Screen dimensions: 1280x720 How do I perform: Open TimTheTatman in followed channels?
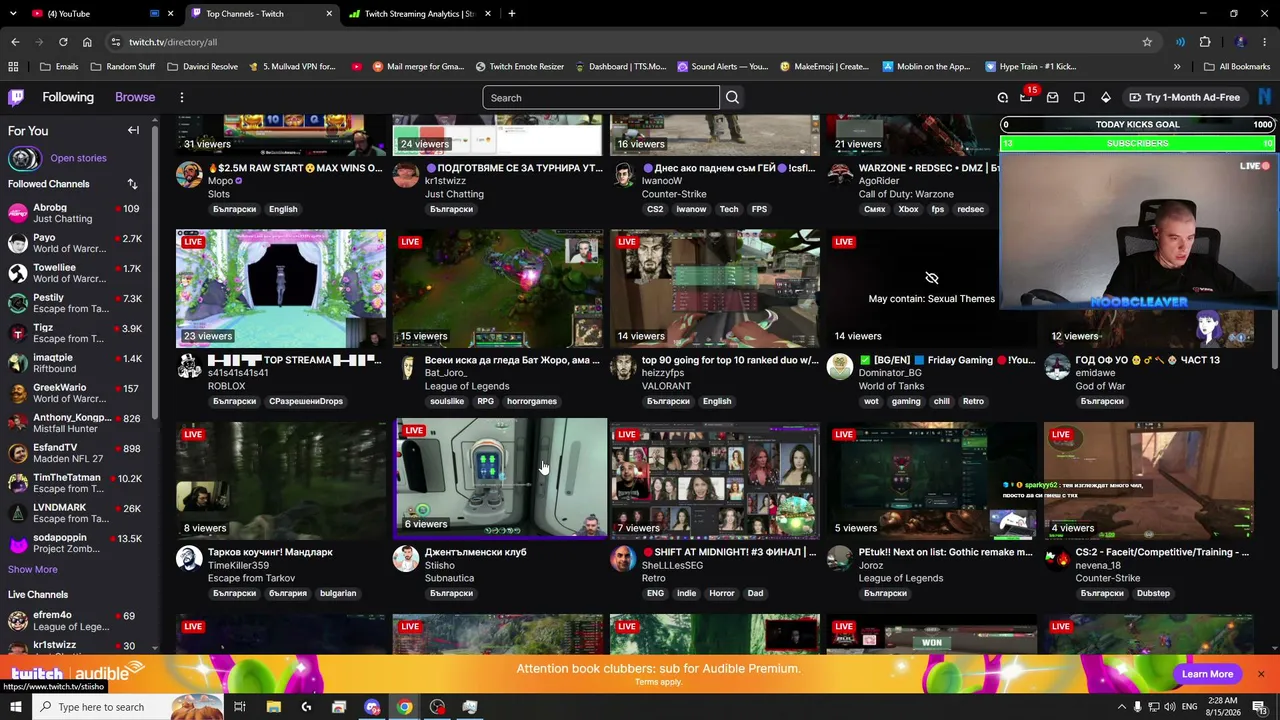[x=75, y=483]
